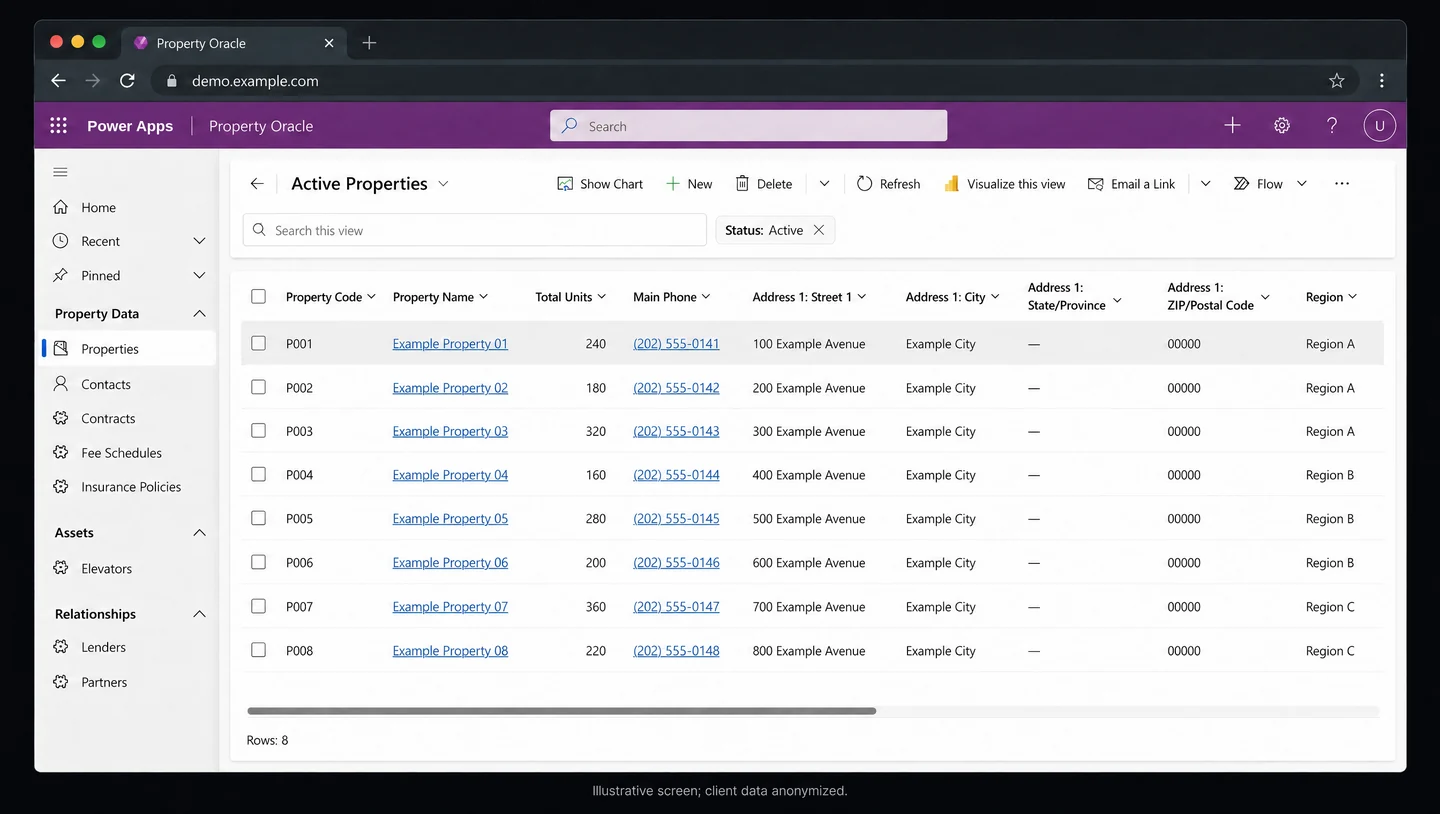The image size is (1440, 814).
Task: Open Region column header menu
Action: [x=1332, y=297]
